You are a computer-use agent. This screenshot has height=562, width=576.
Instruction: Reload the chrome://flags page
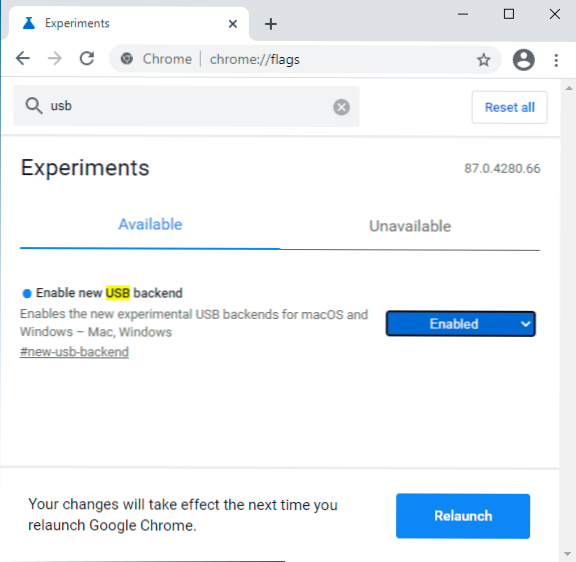[87, 59]
